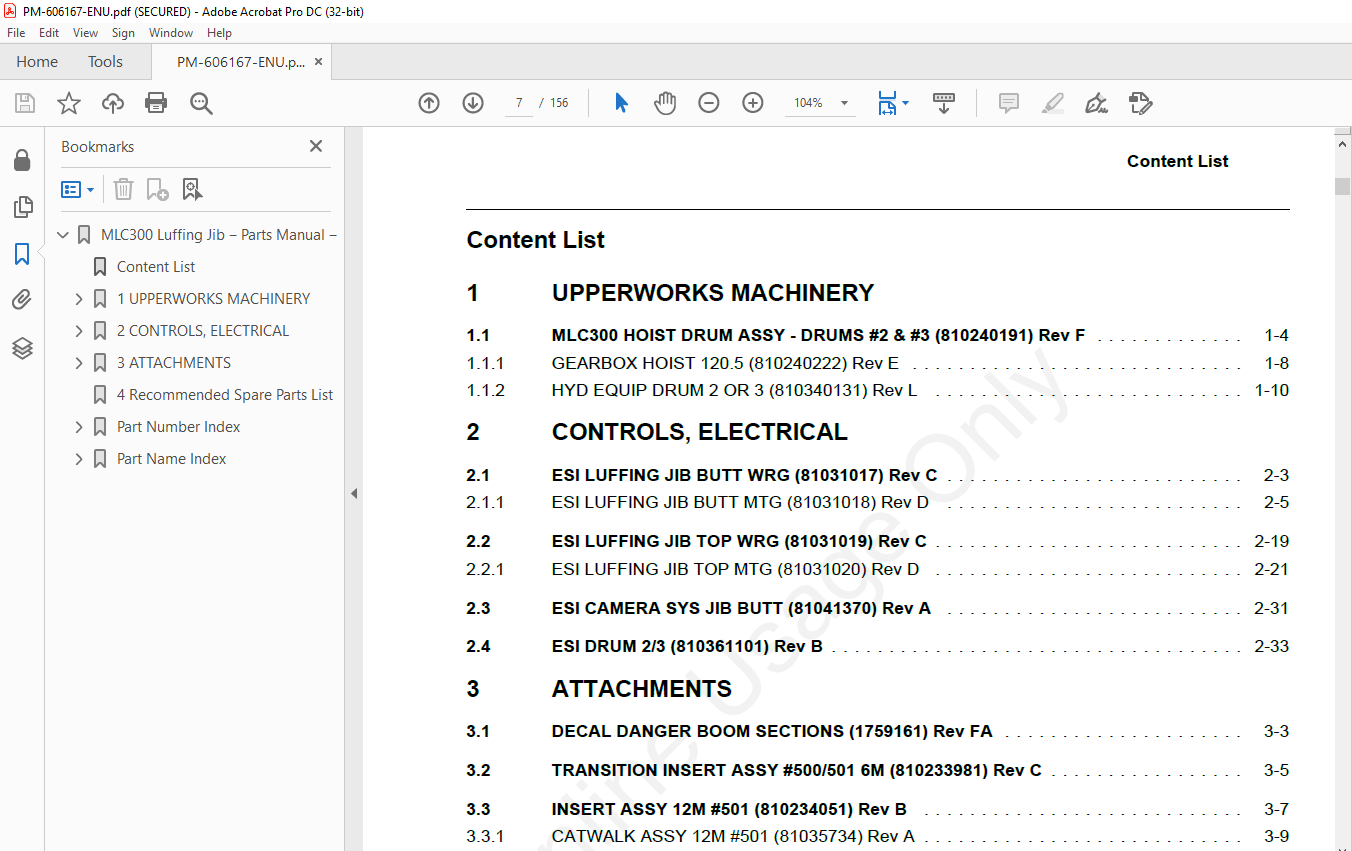Add a new bookmark icon
Image resolution: width=1352 pixels, height=851 pixels.
click(x=158, y=189)
